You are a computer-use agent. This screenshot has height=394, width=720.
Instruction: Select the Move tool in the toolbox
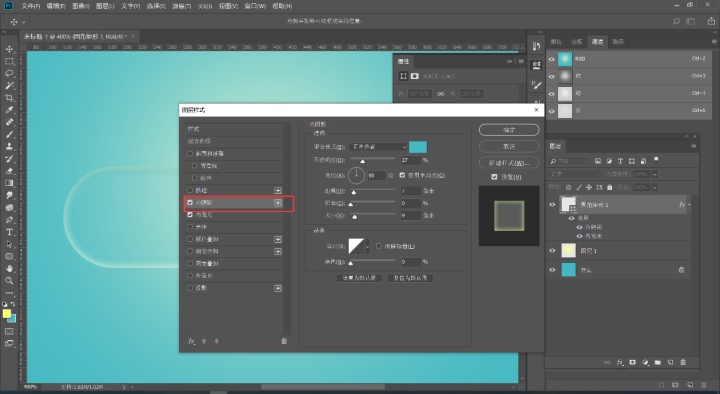click(9, 49)
